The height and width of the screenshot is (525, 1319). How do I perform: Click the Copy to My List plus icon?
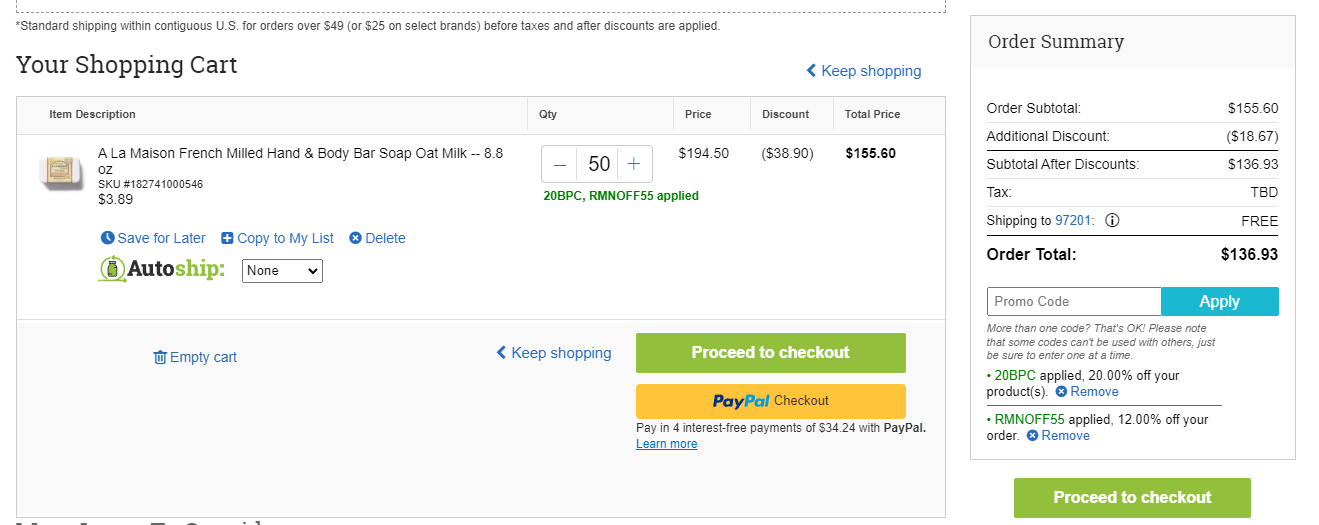[227, 238]
